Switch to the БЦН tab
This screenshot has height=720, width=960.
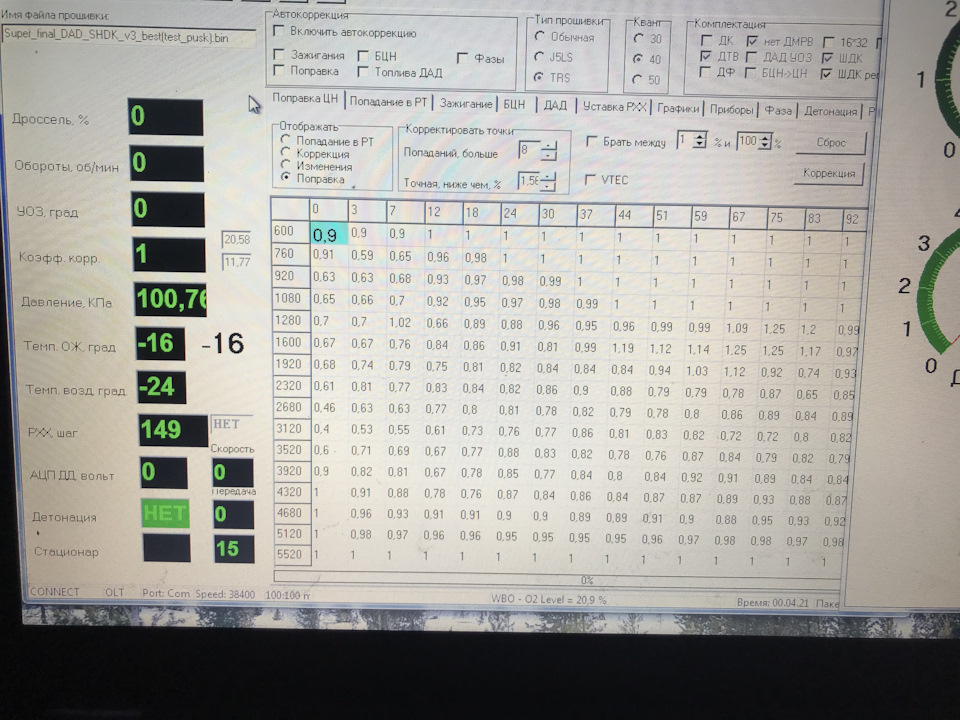tap(514, 105)
